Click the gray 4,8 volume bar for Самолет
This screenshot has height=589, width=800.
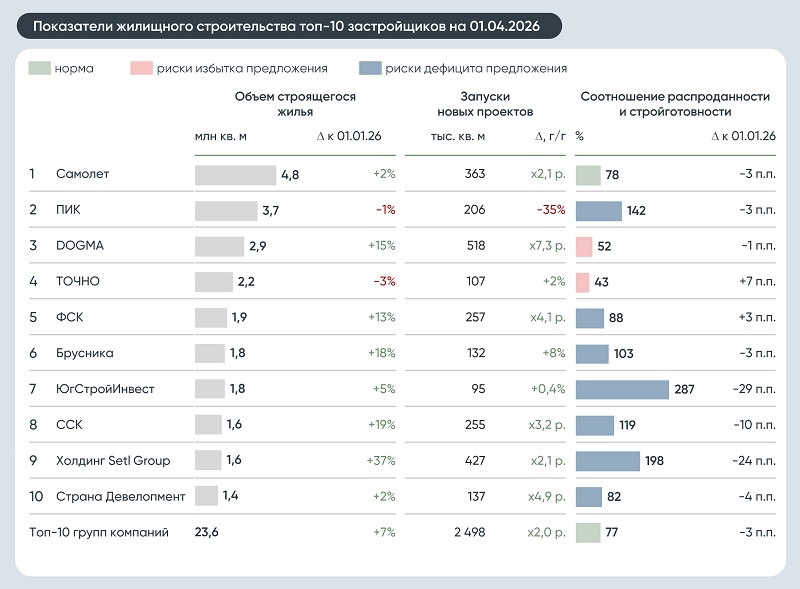pos(235,175)
